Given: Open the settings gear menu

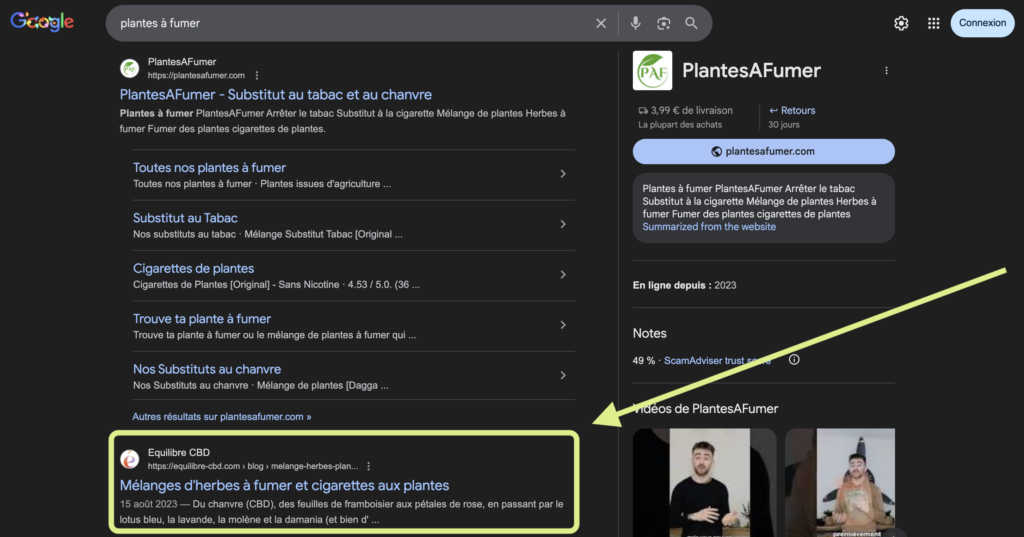Looking at the screenshot, I should (x=901, y=23).
